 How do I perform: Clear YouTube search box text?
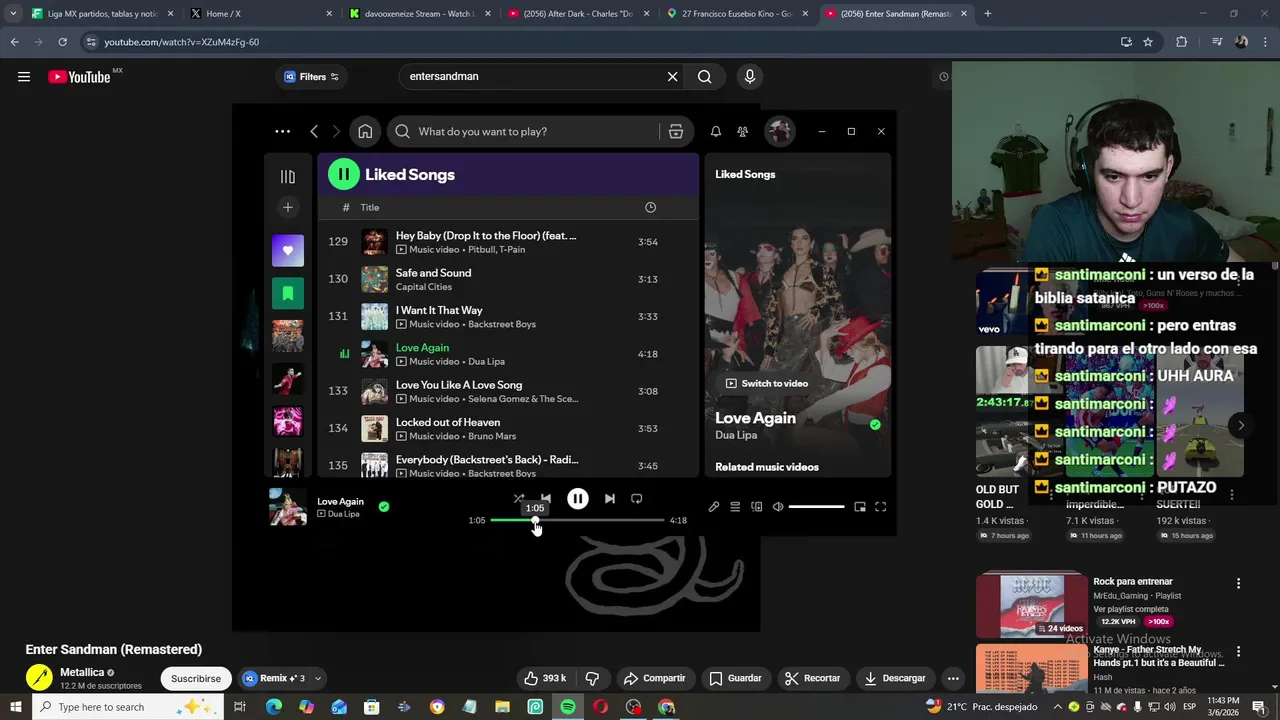(x=673, y=77)
